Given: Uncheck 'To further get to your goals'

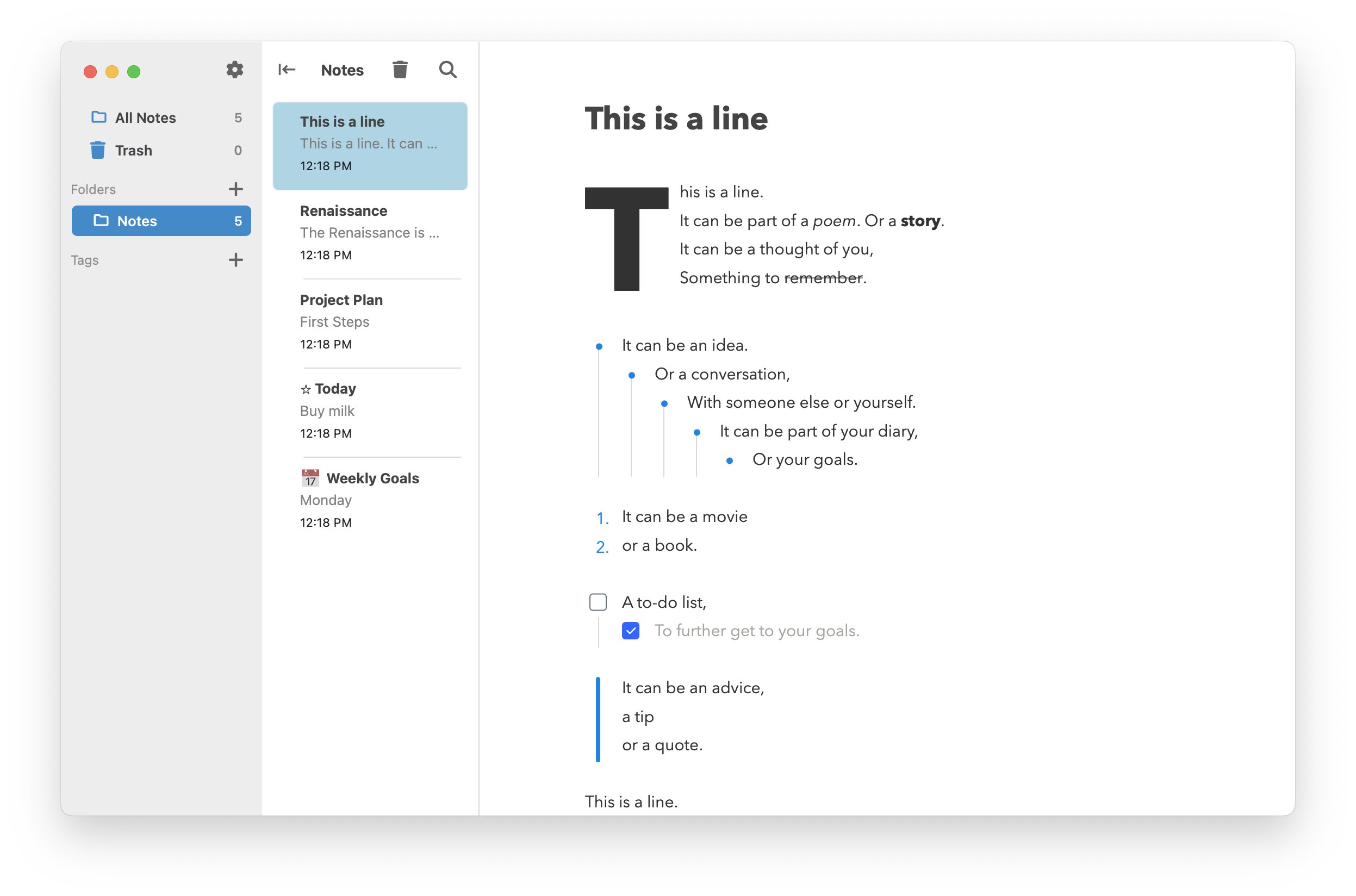Looking at the screenshot, I should [630, 631].
